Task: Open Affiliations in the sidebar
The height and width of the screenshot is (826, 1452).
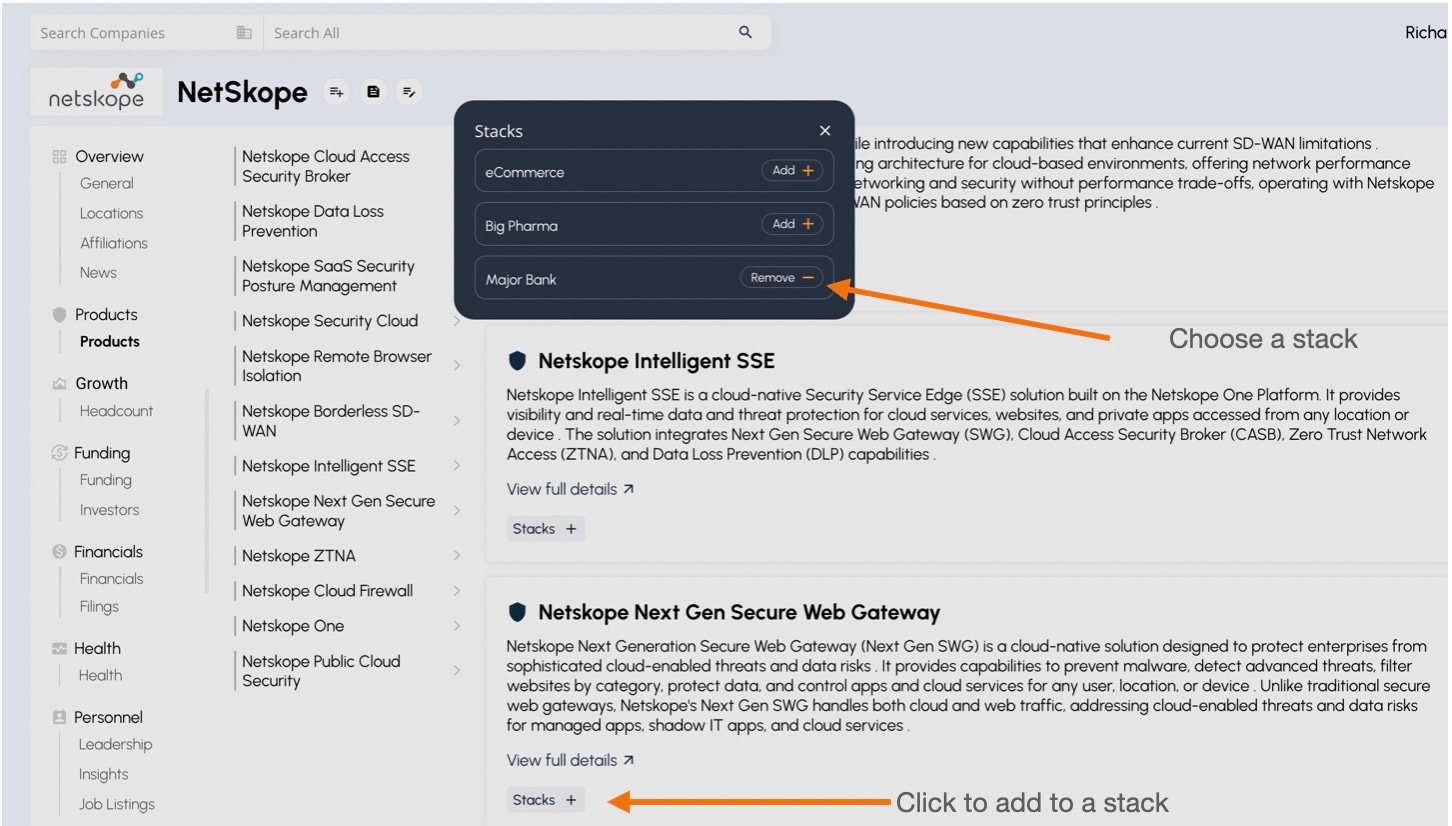Action: click(x=114, y=243)
